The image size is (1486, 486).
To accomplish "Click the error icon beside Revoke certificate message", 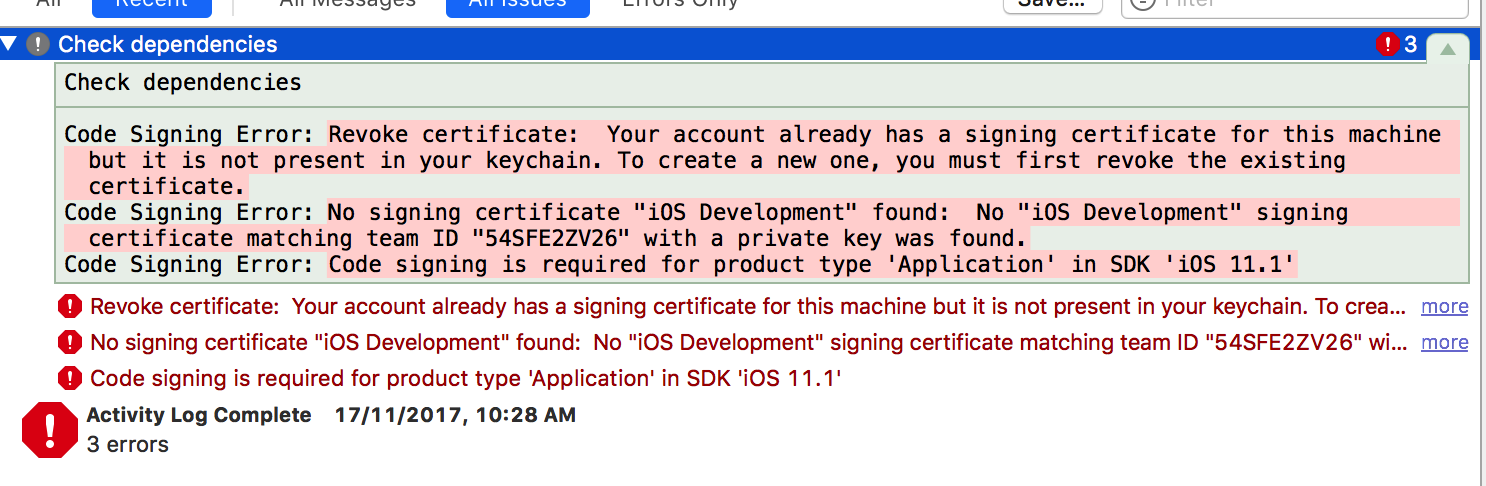I will click(70, 306).
